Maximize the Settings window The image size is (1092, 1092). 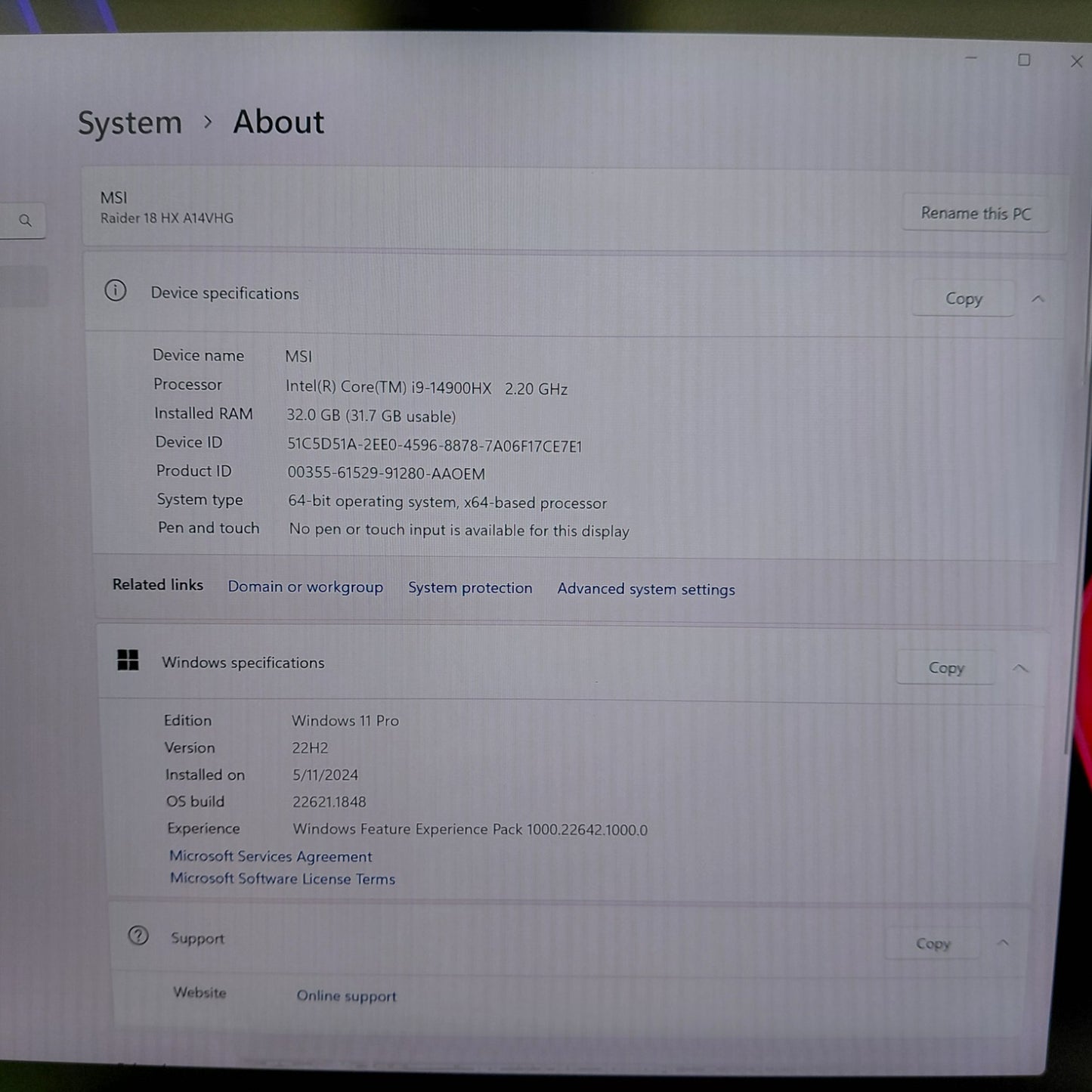click(x=1024, y=60)
